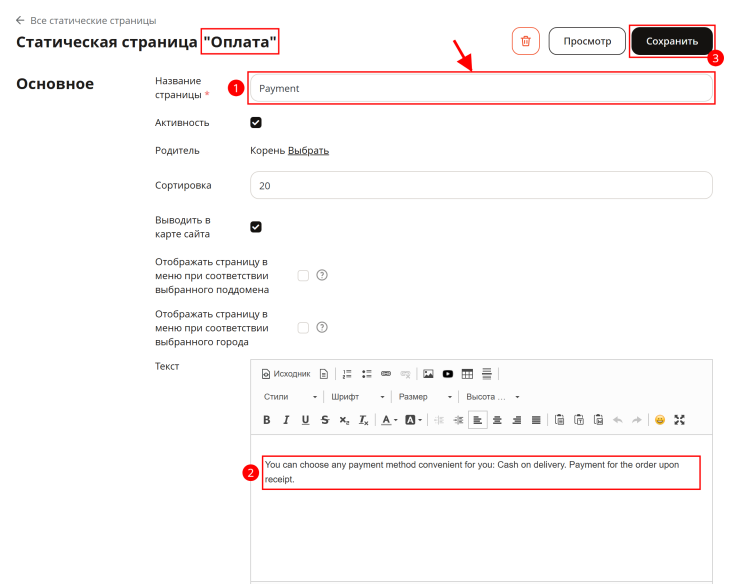The image size is (740, 584).
Task: Go back to Все статические страницы
Action: pyautogui.click(x=86, y=20)
